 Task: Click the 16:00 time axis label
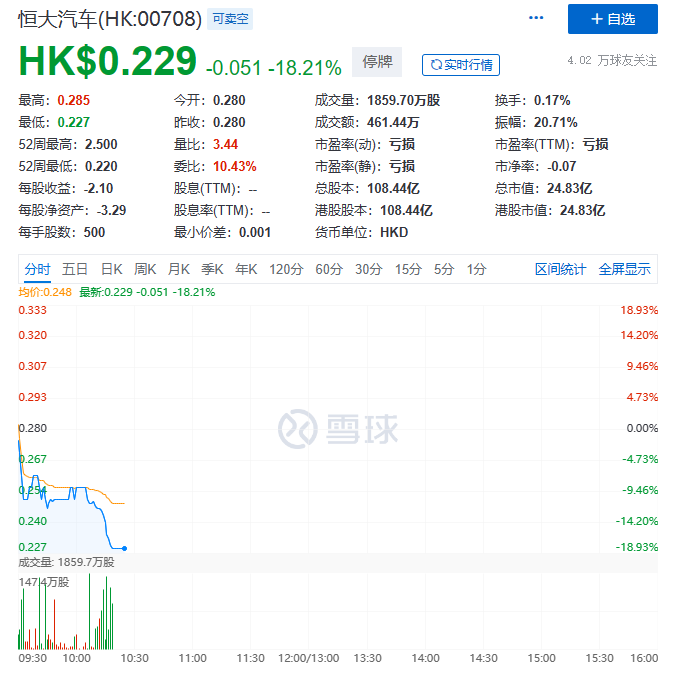(x=644, y=658)
